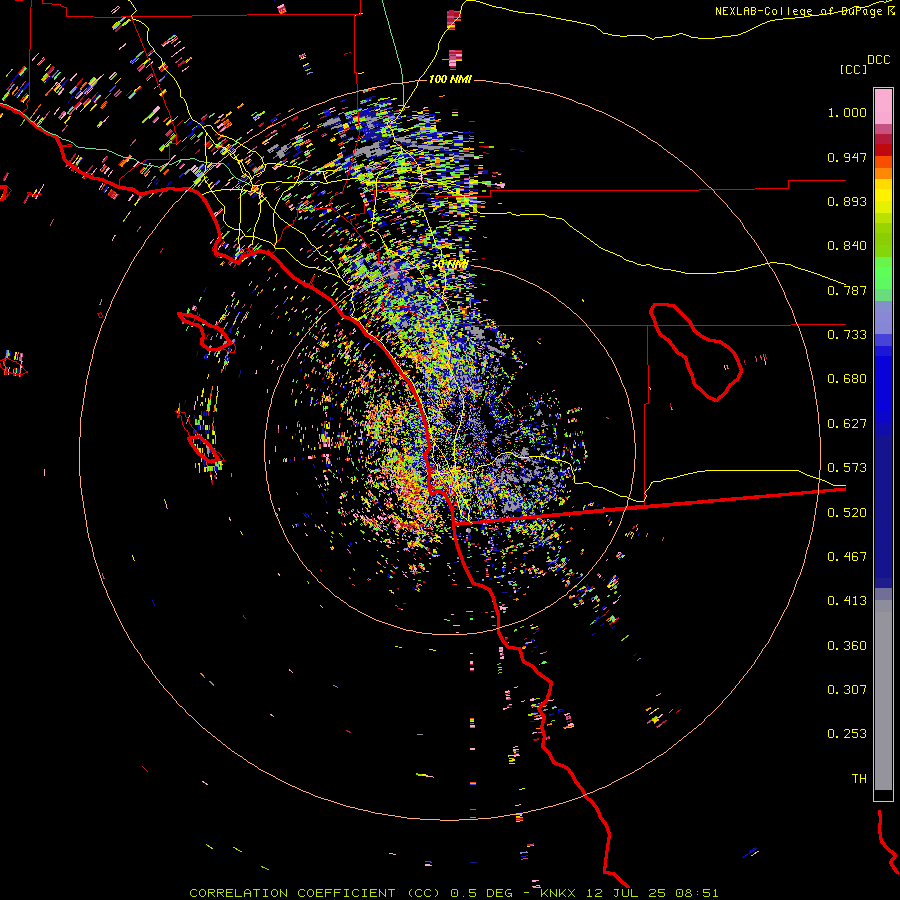Click the TH threshold label

859,779
